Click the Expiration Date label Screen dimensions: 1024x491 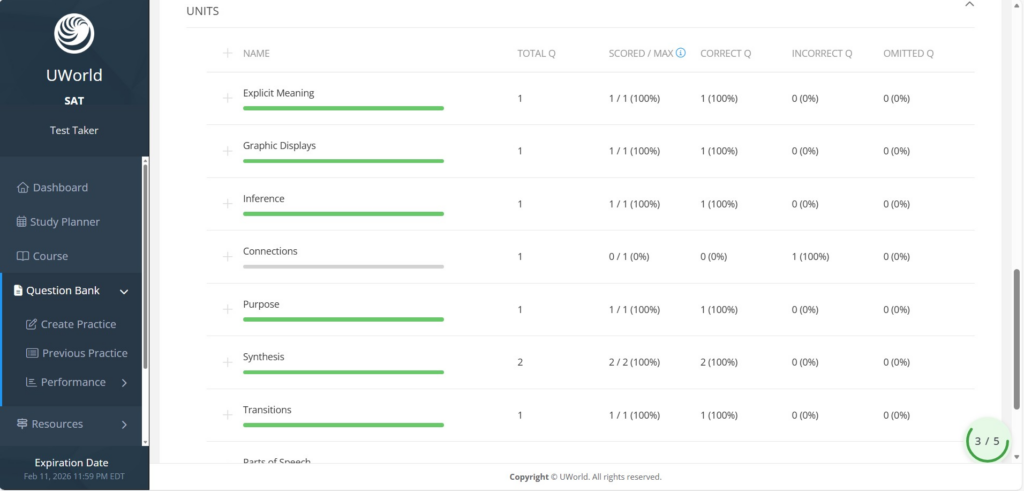tap(71, 463)
